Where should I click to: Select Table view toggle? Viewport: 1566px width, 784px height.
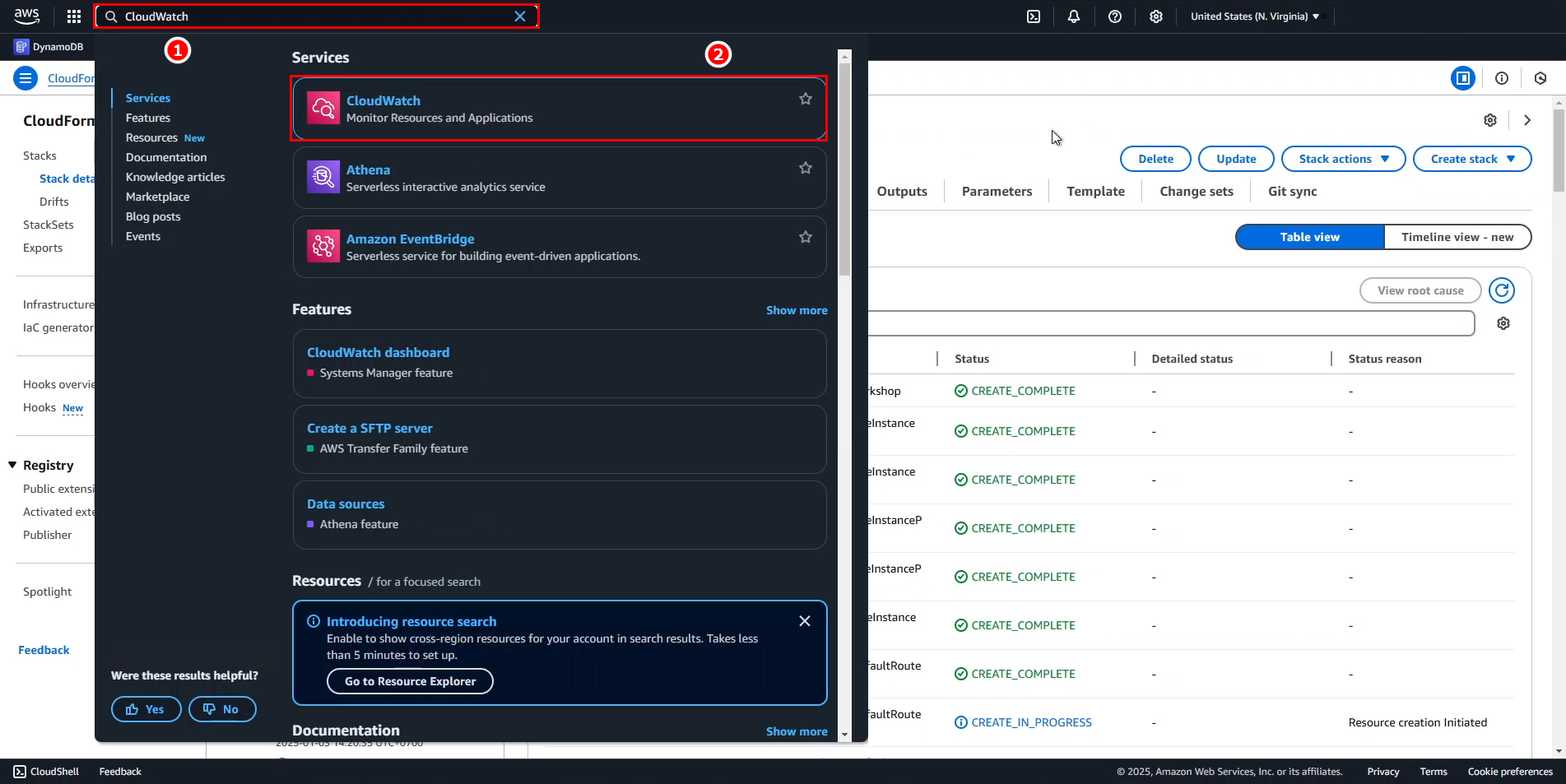pos(1309,237)
